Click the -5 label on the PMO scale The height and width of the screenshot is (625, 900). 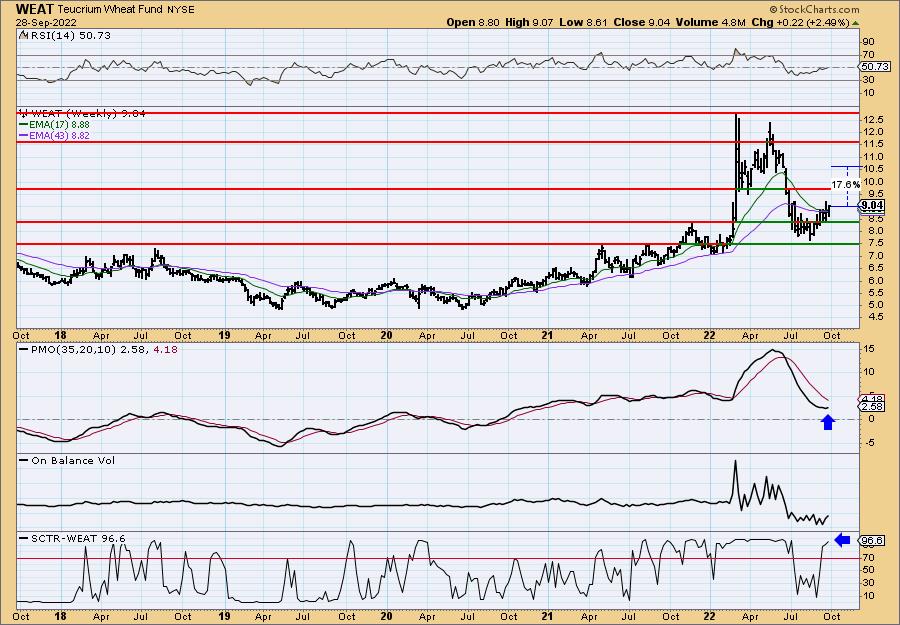point(868,442)
